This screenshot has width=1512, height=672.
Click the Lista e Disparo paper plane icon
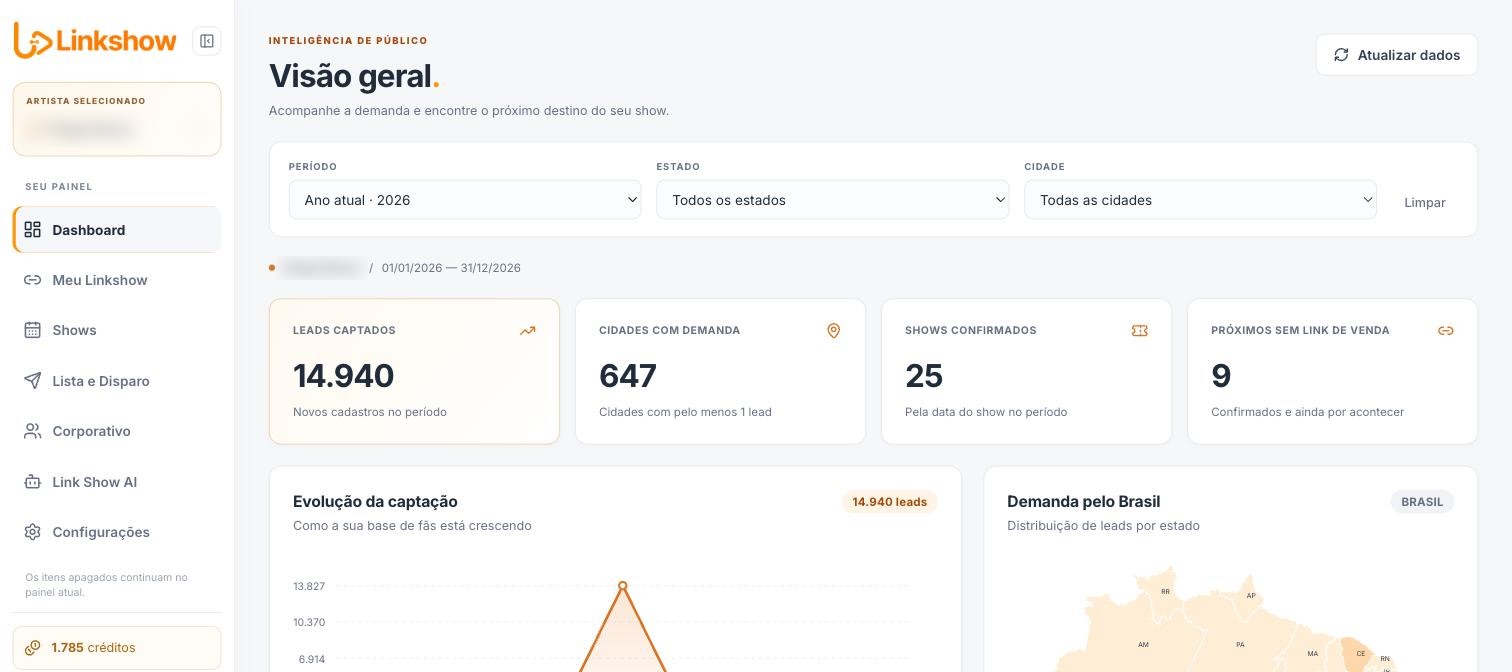[x=33, y=381]
